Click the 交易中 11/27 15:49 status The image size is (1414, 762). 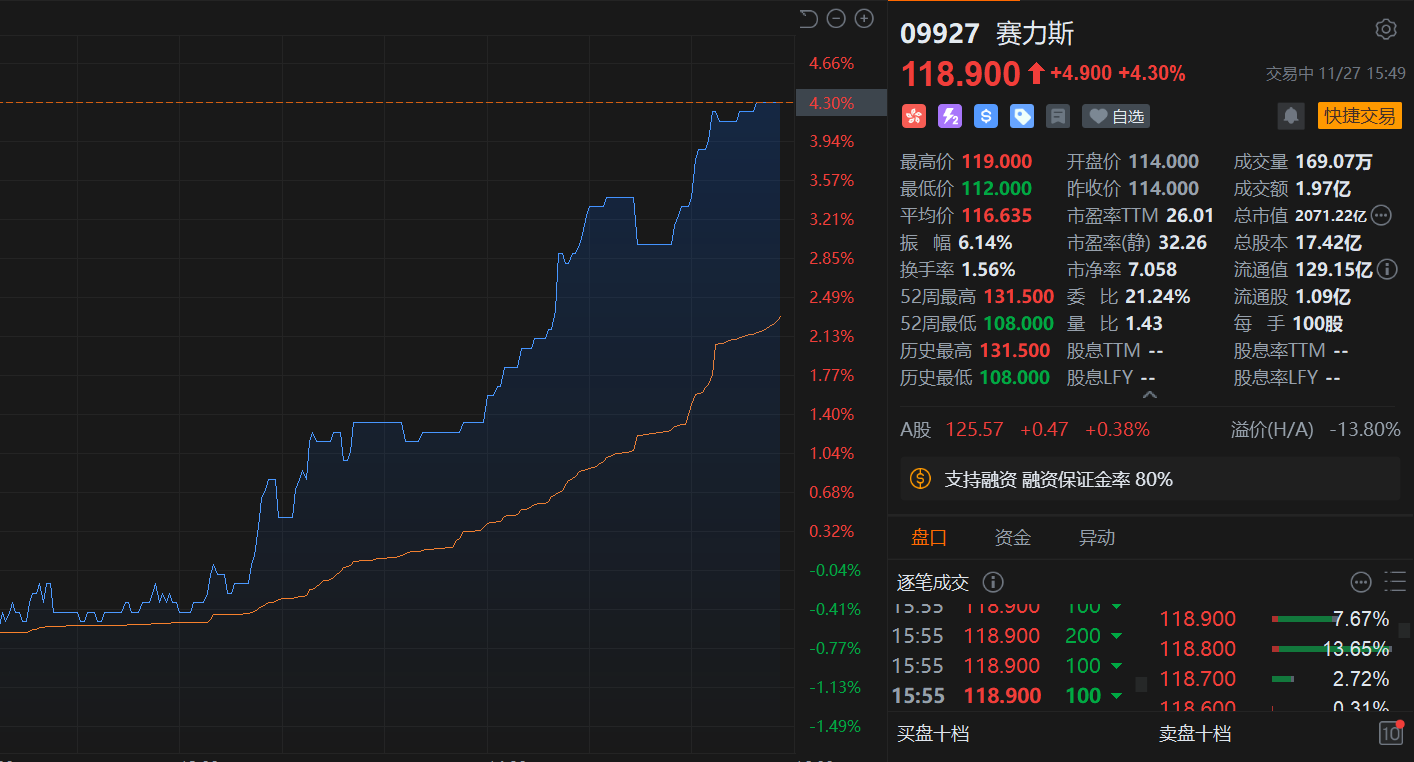click(1336, 74)
